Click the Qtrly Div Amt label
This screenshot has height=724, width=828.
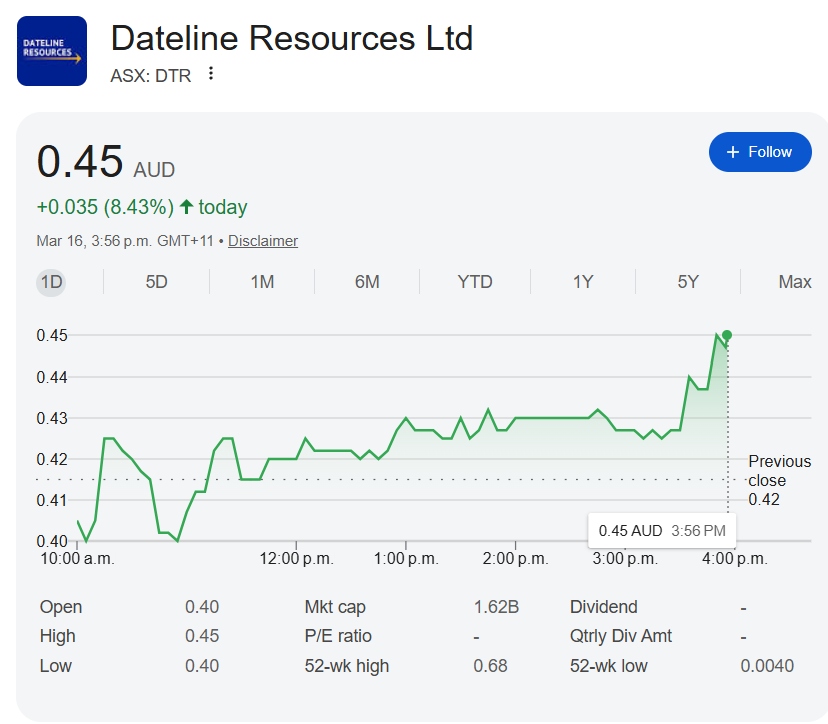coord(620,636)
